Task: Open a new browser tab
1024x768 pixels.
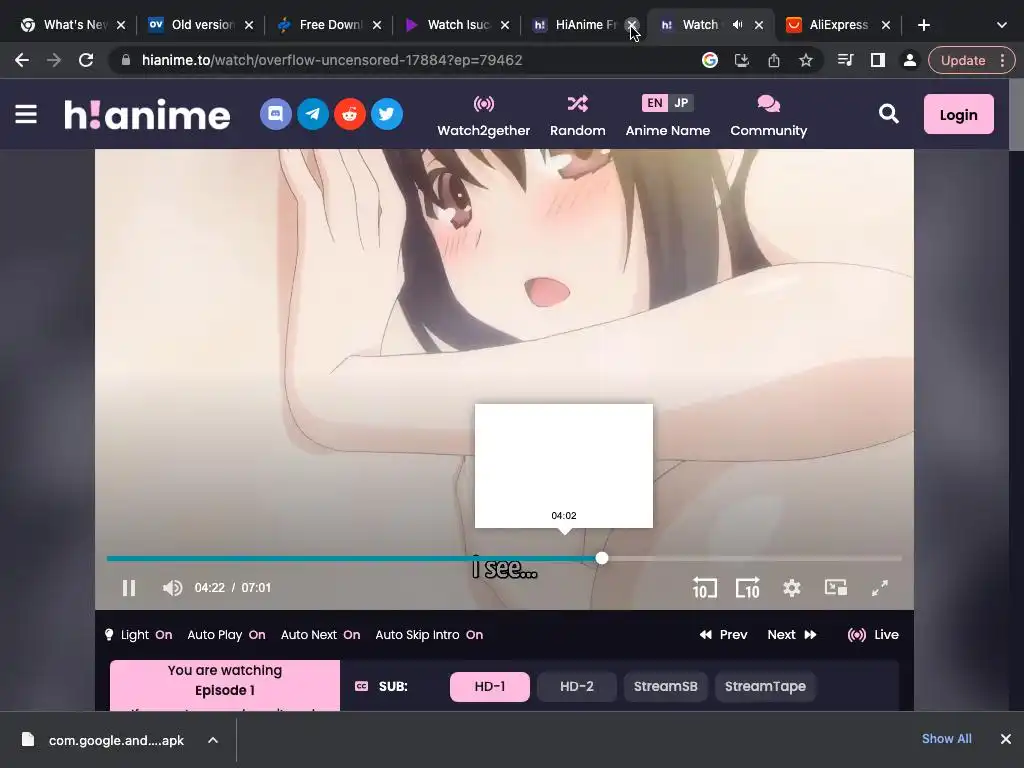Action: point(923,25)
